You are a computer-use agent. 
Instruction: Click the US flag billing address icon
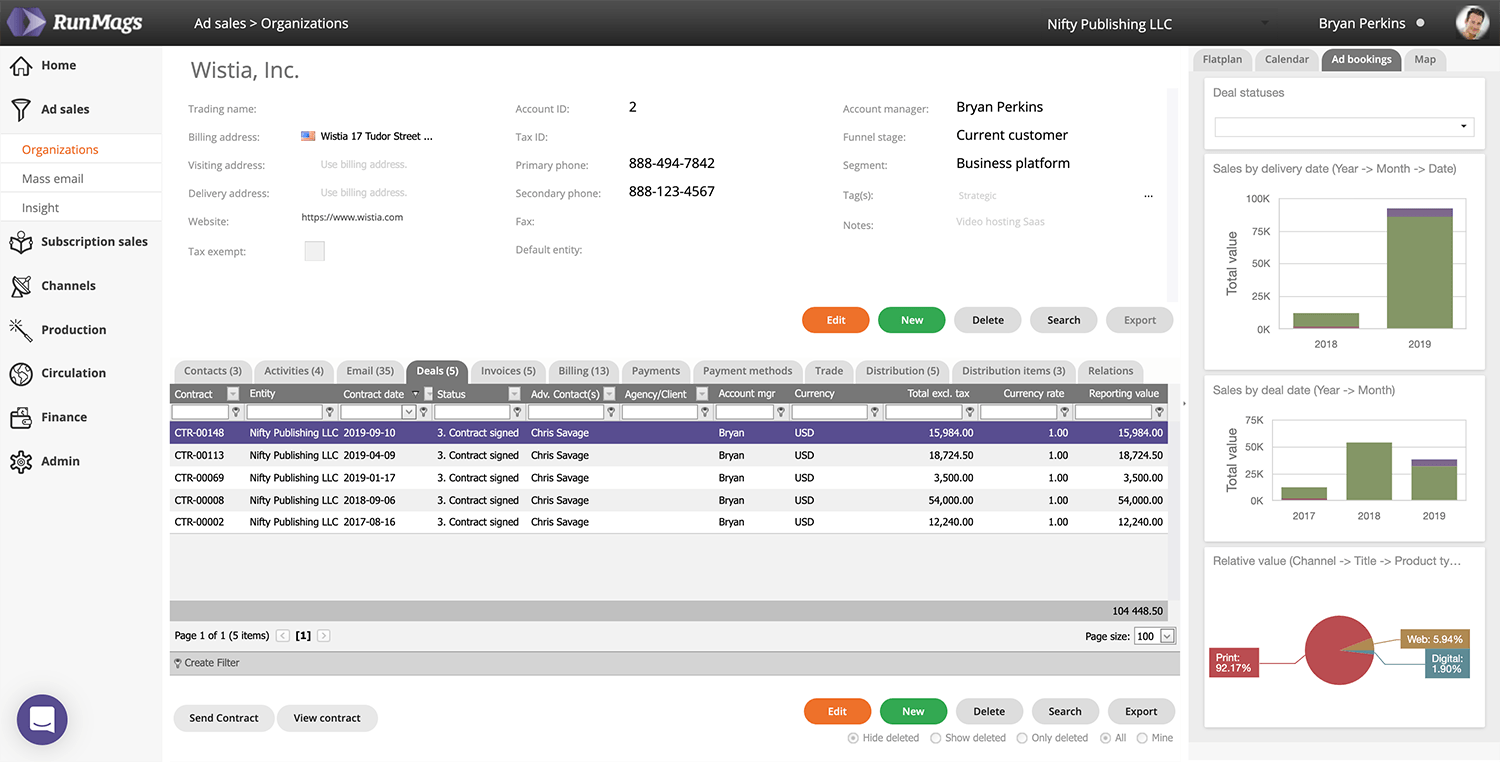pyautogui.click(x=308, y=136)
